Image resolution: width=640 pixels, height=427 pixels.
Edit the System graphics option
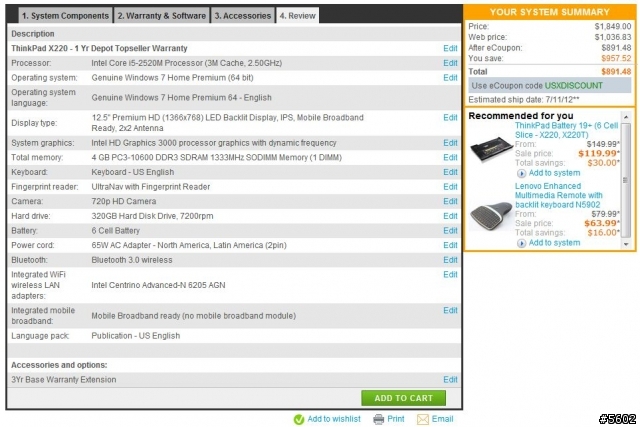click(450, 143)
